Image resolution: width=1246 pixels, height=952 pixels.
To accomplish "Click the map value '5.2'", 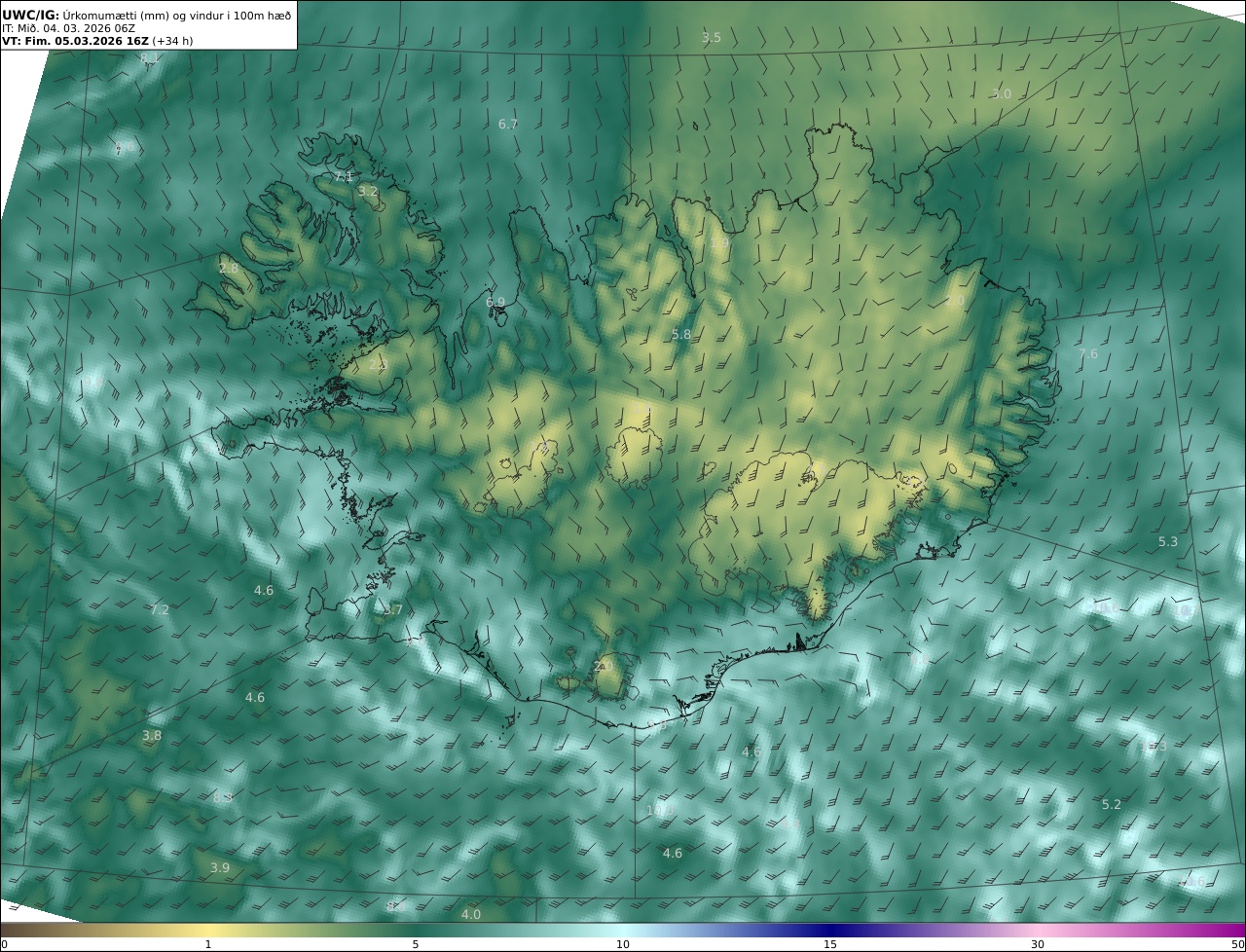I will (x=1112, y=805).
